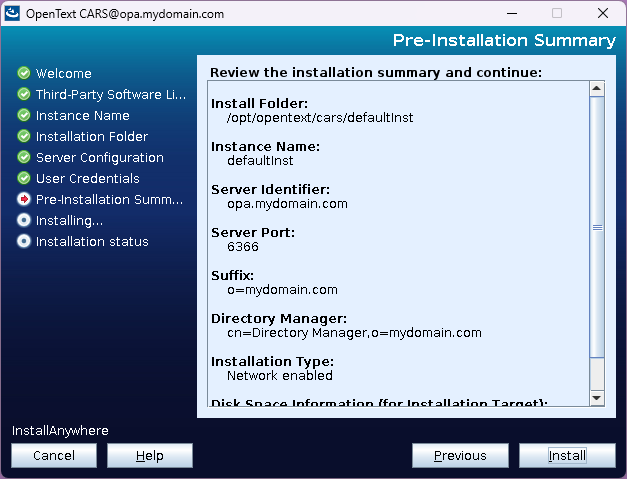
Task: Click the defaultInst value under Instance Name
Action: pos(260,161)
